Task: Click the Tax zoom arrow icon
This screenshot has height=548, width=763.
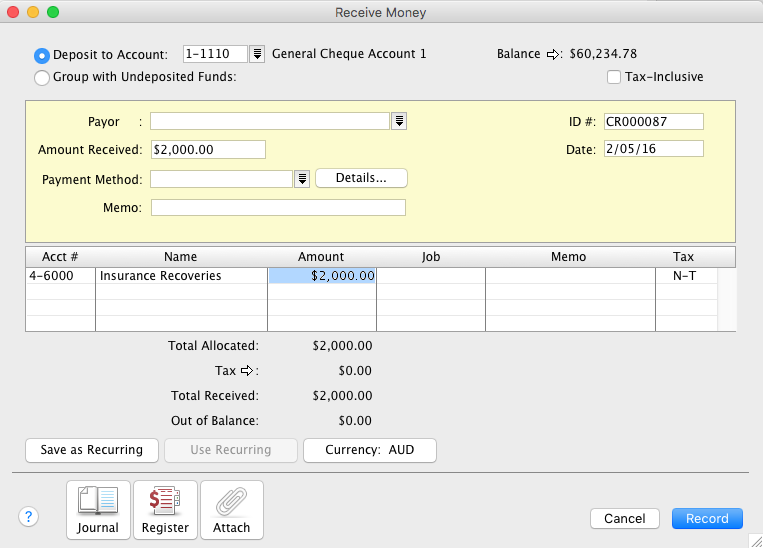Action: coord(250,371)
